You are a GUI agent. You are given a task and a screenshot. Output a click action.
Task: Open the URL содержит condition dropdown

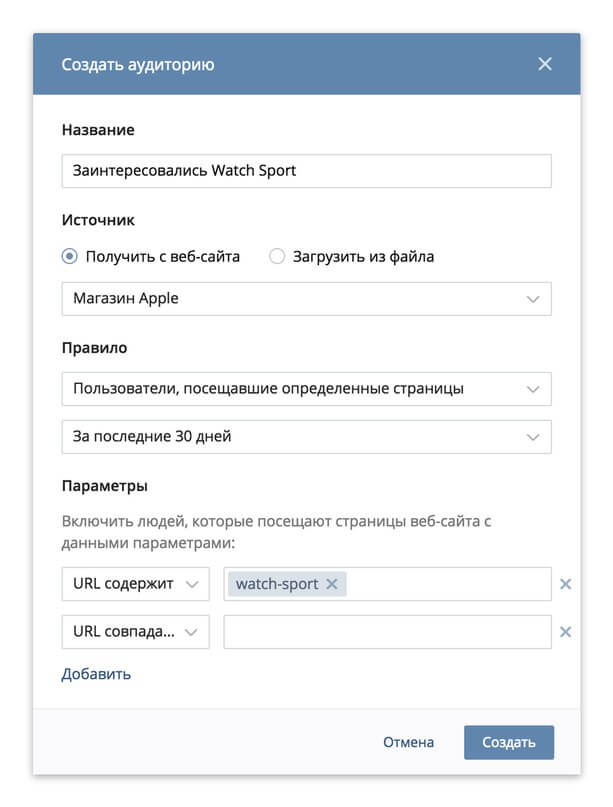tap(135, 584)
